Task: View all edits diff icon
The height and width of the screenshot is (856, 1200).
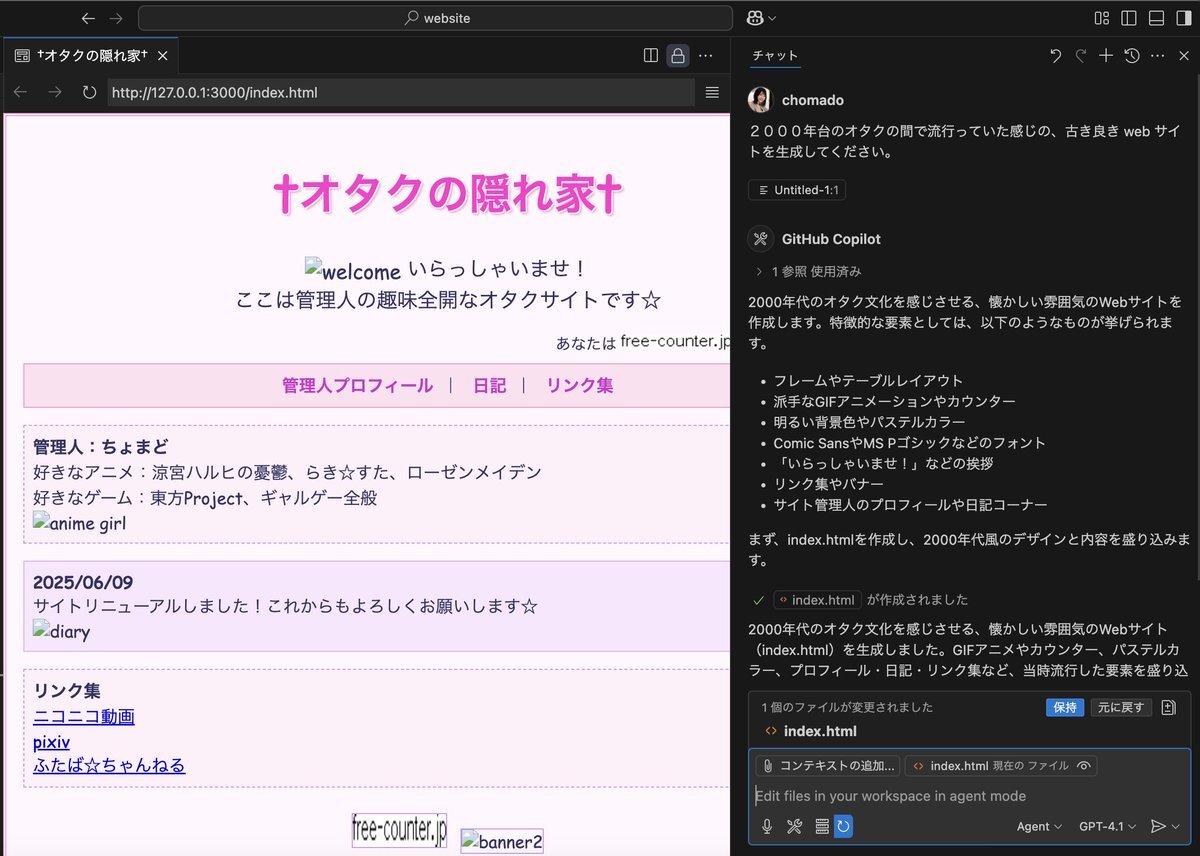Action: pyautogui.click(x=1168, y=707)
